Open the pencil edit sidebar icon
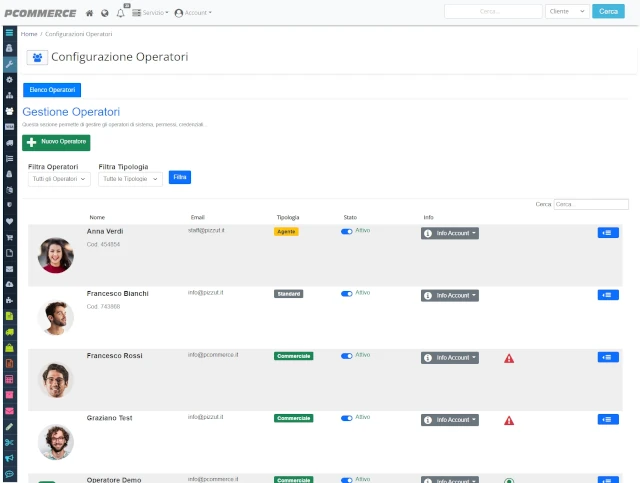640x483 pixels. [x=9, y=427]
